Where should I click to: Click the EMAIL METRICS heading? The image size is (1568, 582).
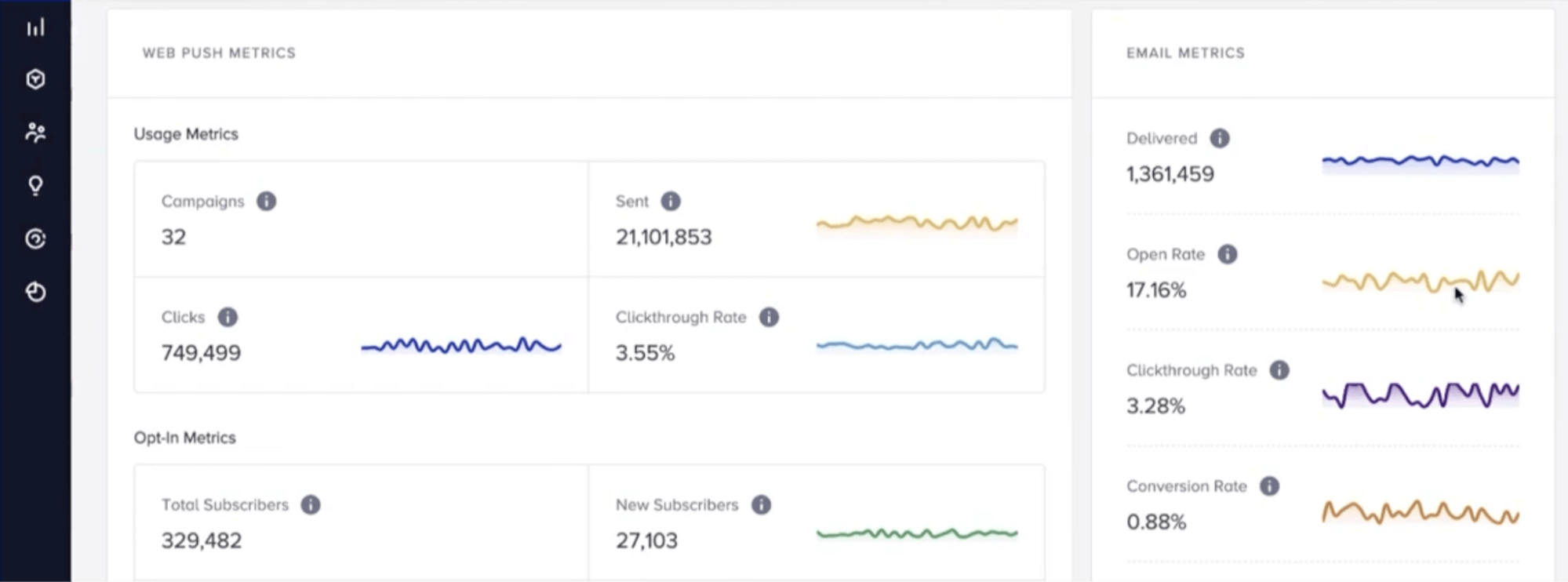point(1185,53)
